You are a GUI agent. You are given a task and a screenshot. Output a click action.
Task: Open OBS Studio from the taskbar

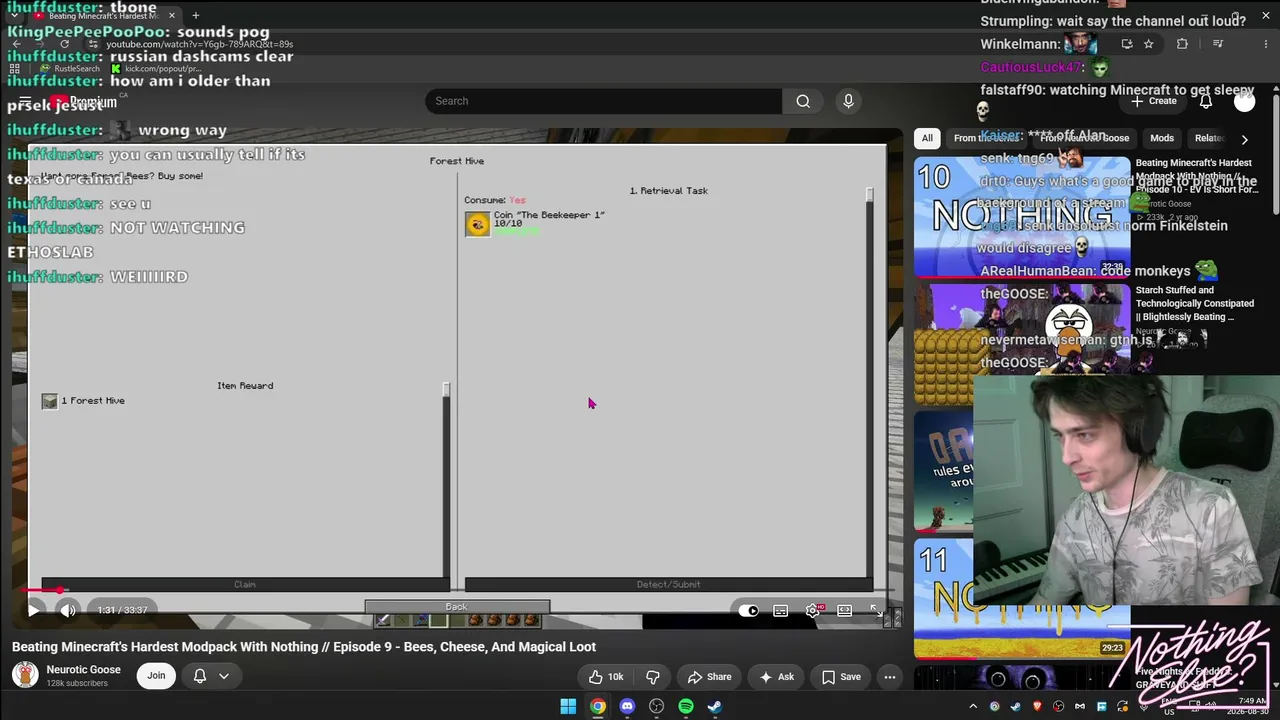click(x=656, y=706)
